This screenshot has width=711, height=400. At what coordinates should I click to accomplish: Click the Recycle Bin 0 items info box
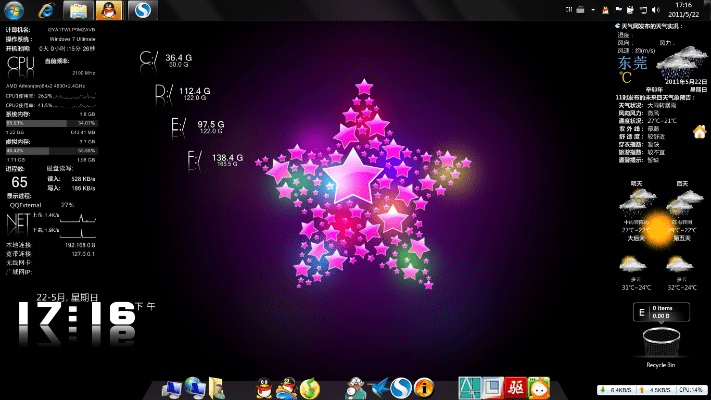point(661,312)
